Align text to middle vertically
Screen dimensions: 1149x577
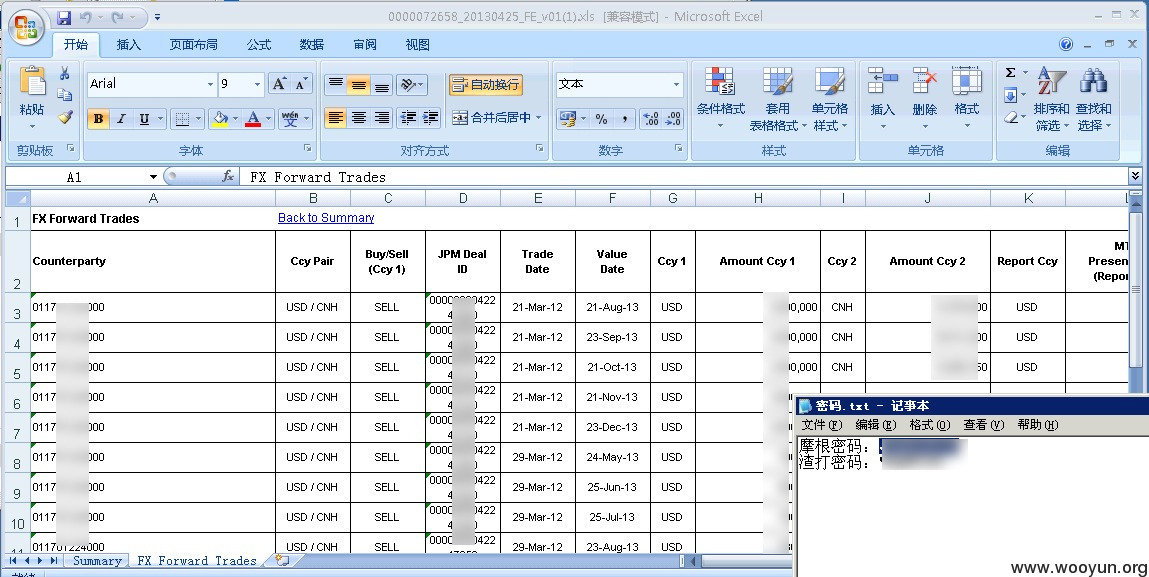[358, 84]
